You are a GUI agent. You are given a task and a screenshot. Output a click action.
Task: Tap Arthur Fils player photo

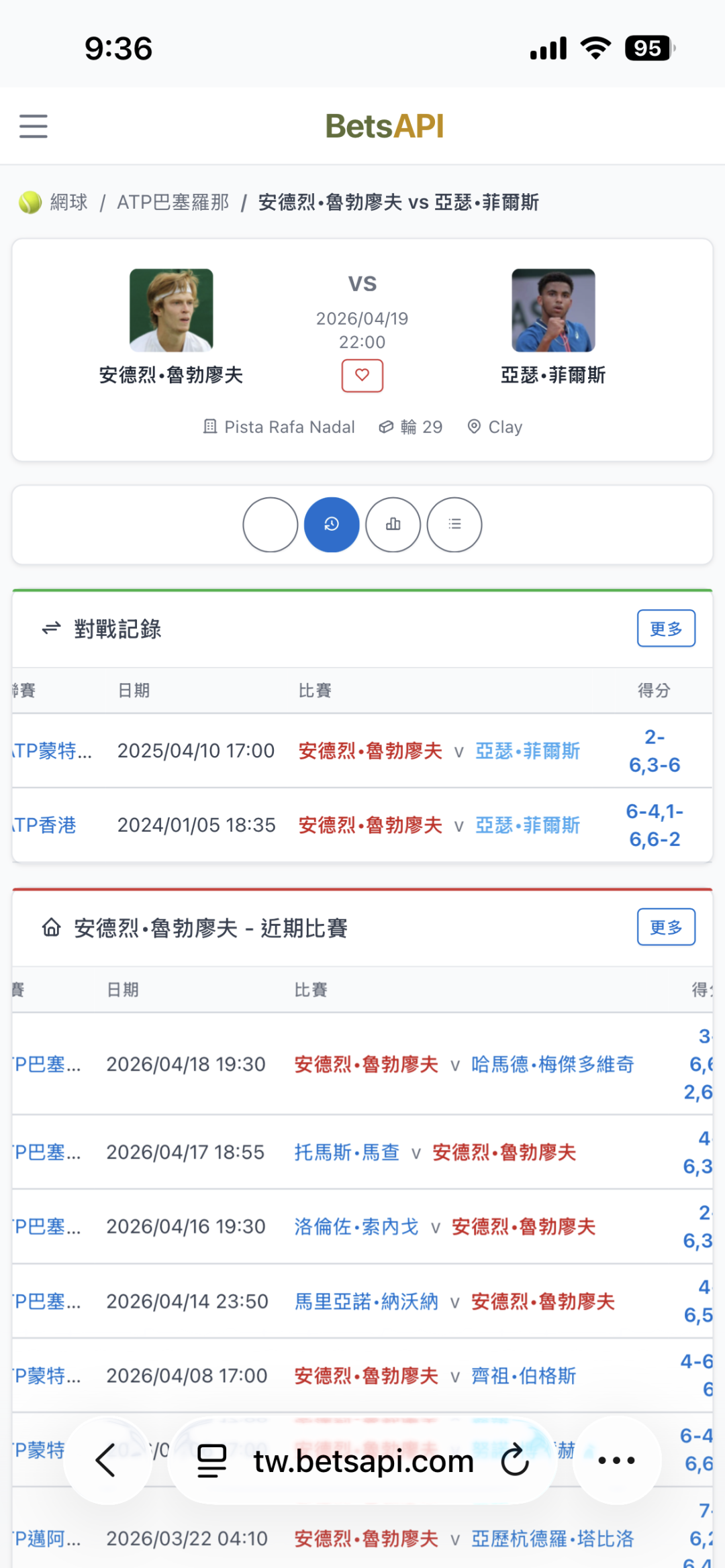pos(553,311)
